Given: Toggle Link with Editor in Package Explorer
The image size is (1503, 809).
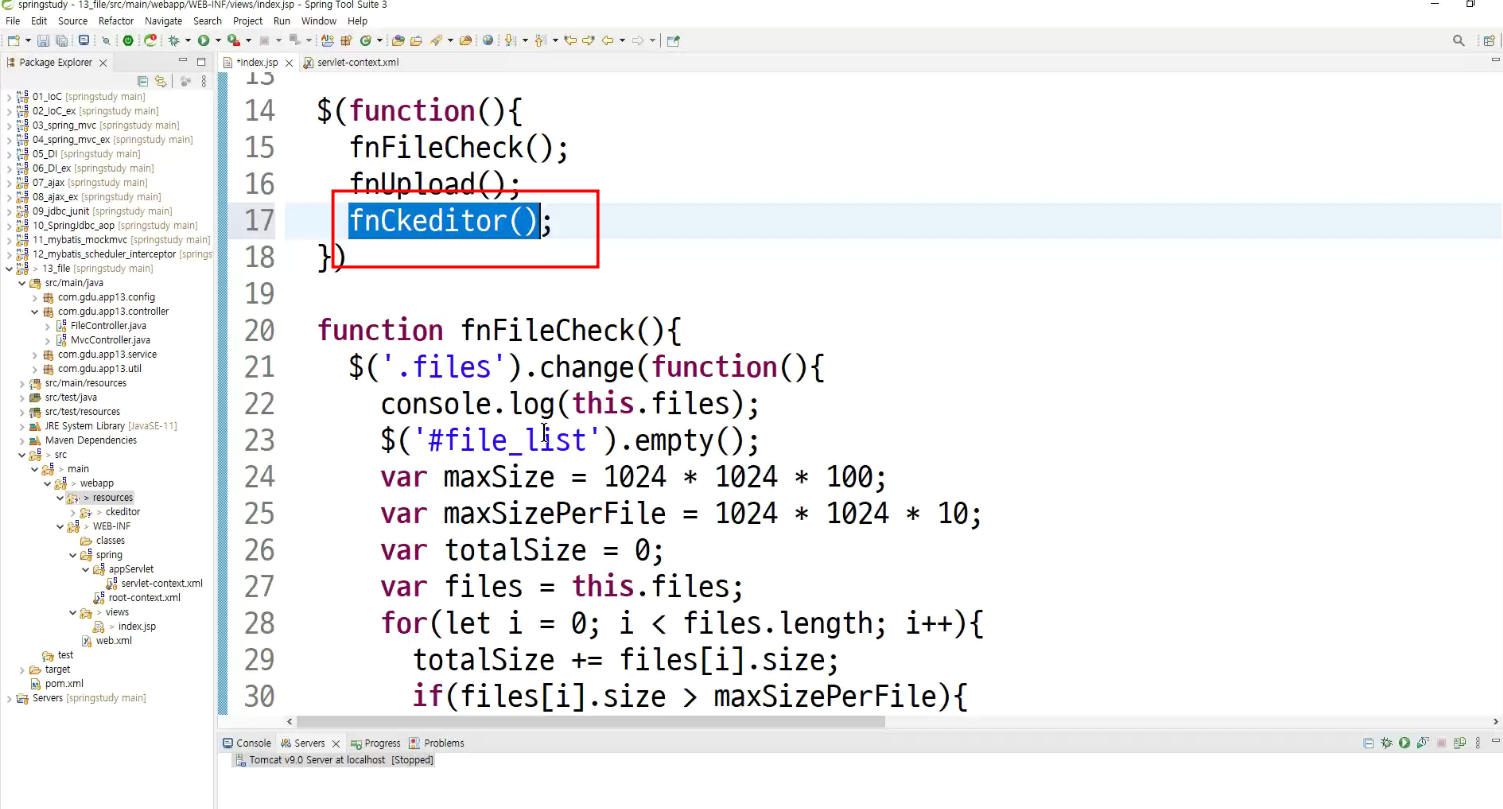Looking at the screenshot, I should 160,81.
